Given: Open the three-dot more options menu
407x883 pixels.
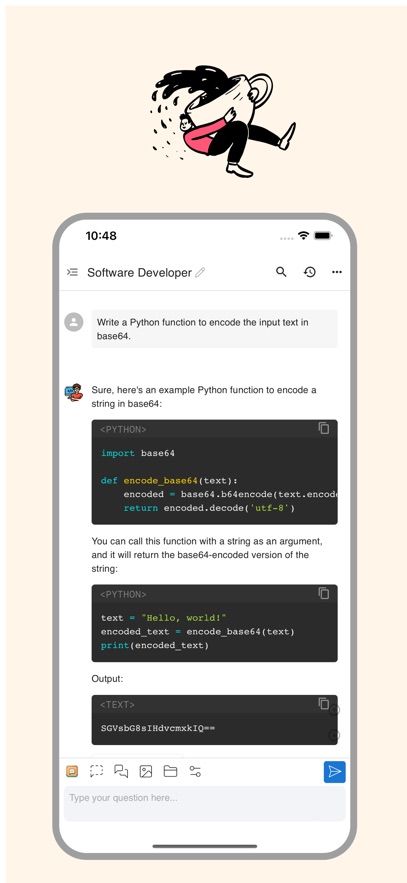Looking at the screenshot, I should 337,272.
